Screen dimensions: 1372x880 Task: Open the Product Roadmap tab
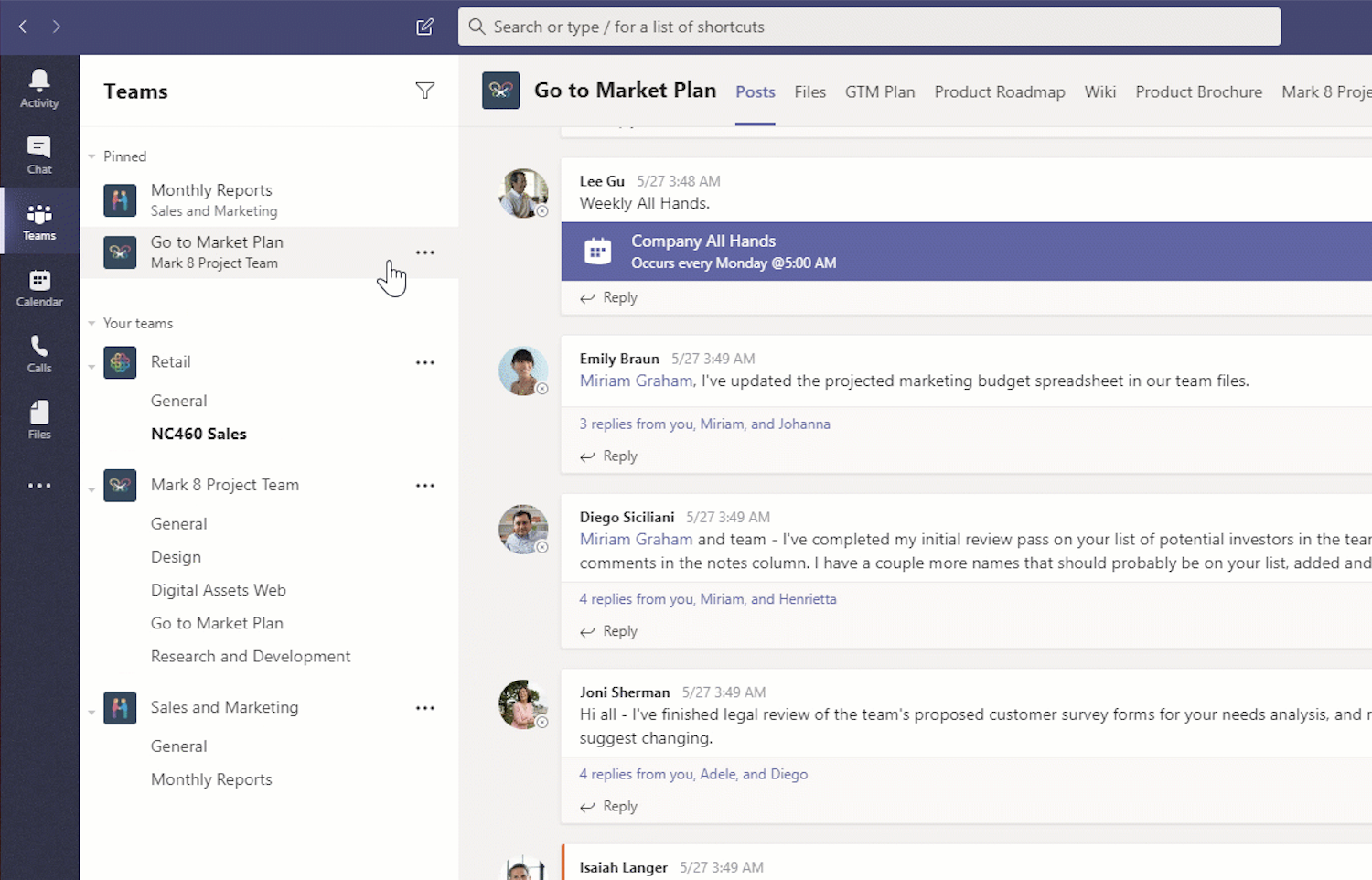point(1000,91)
